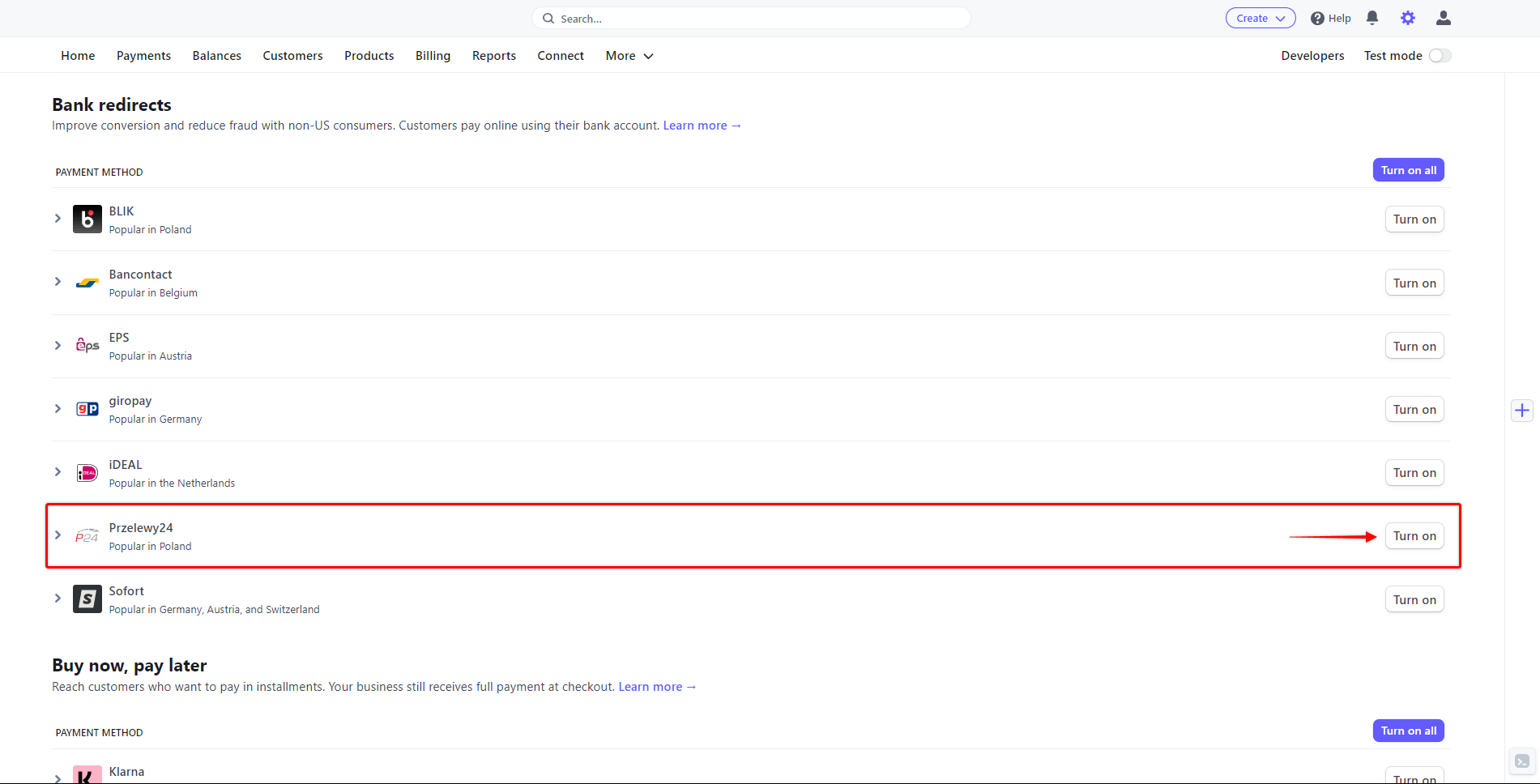Turn on the iDEAL payment method
This screenshot has height=784, width=1540.
tap(1414, 473)
